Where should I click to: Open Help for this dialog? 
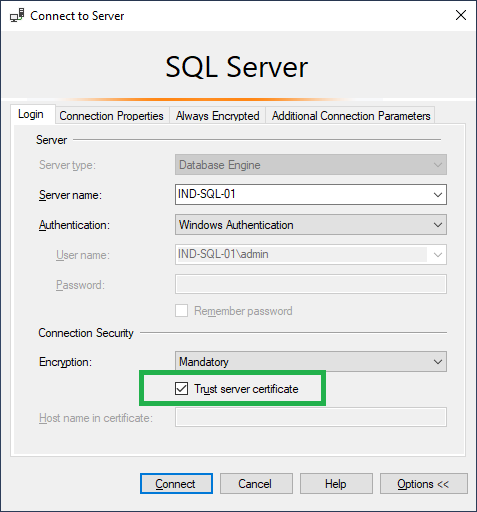336,484
